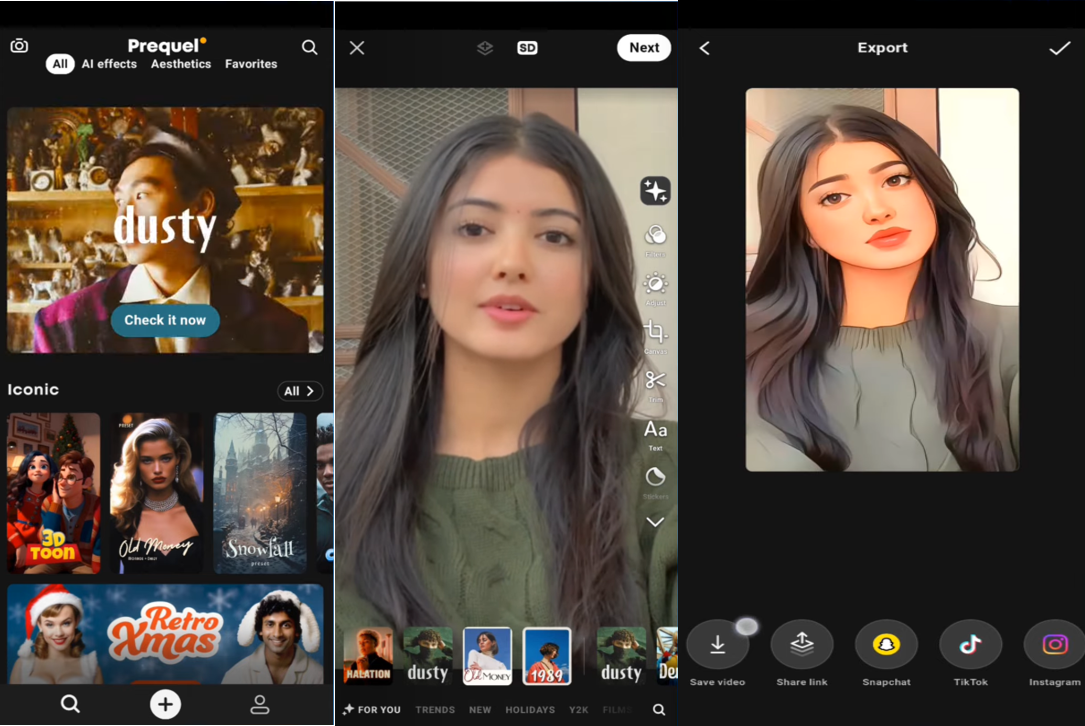Add text with the Aa Text tool
1085x726 pixels.
(655, 435)
